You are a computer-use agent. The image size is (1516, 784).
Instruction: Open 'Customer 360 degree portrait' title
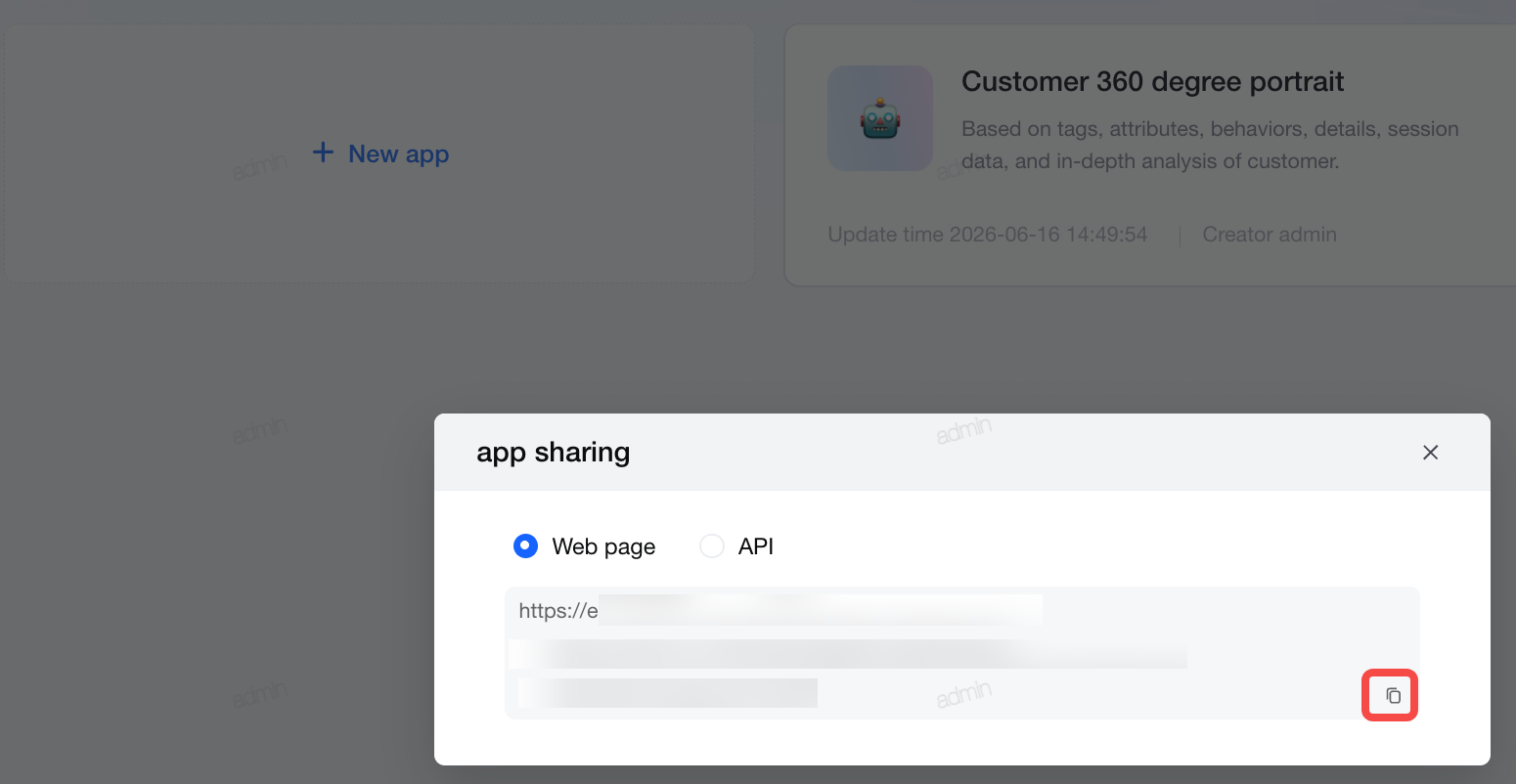tap(1152, 81)
